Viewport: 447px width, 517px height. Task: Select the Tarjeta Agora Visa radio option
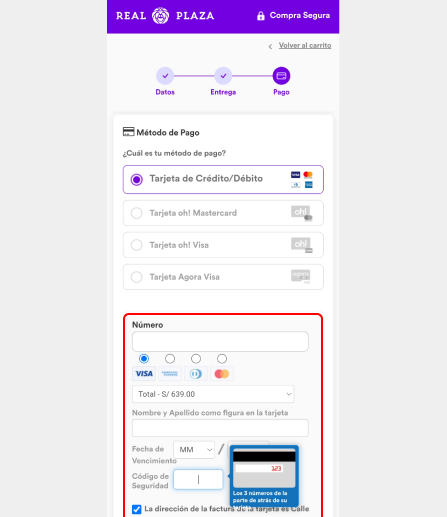pyautogui.click(x=137, y=277)
